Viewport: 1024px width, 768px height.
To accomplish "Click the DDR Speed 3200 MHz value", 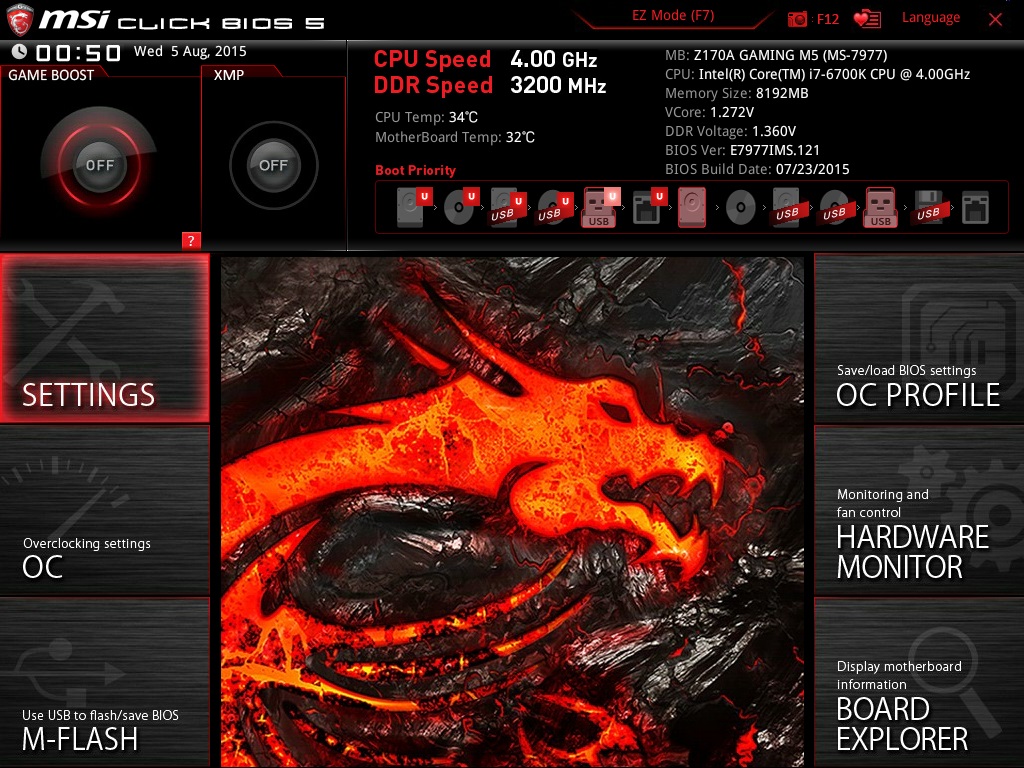I will click(x=558, y=86).
